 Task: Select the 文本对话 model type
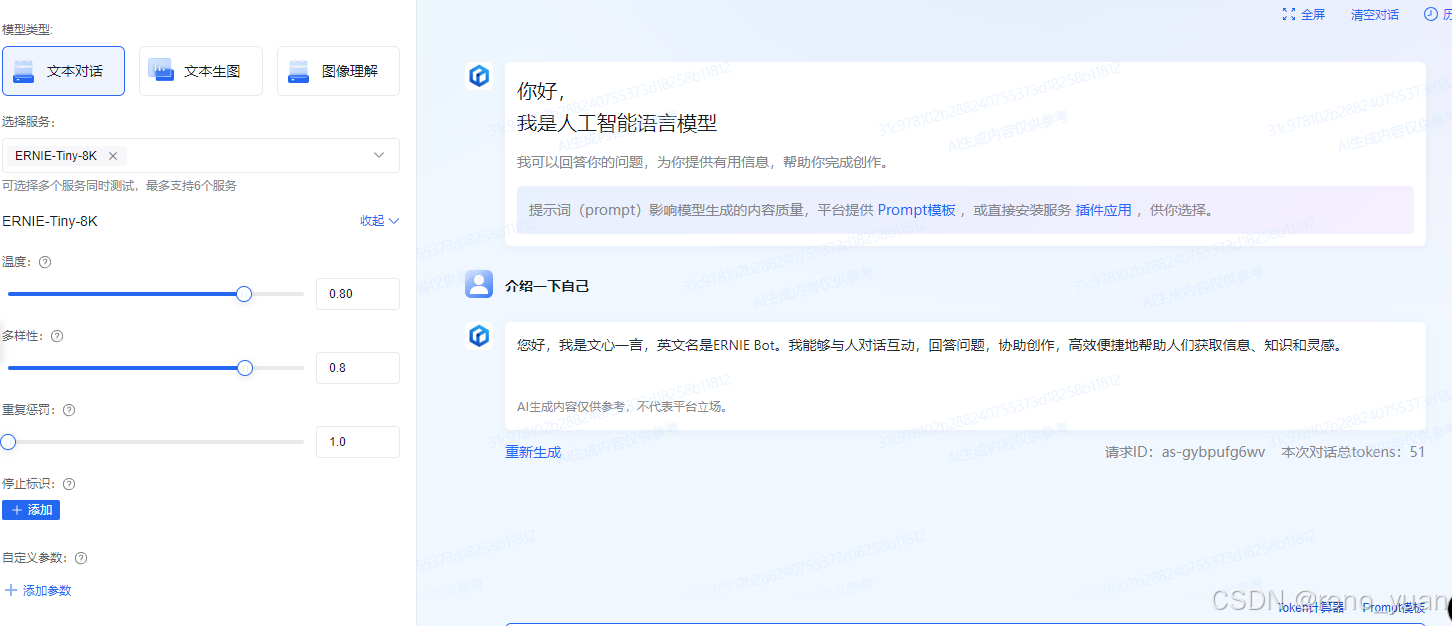(63, 71)
